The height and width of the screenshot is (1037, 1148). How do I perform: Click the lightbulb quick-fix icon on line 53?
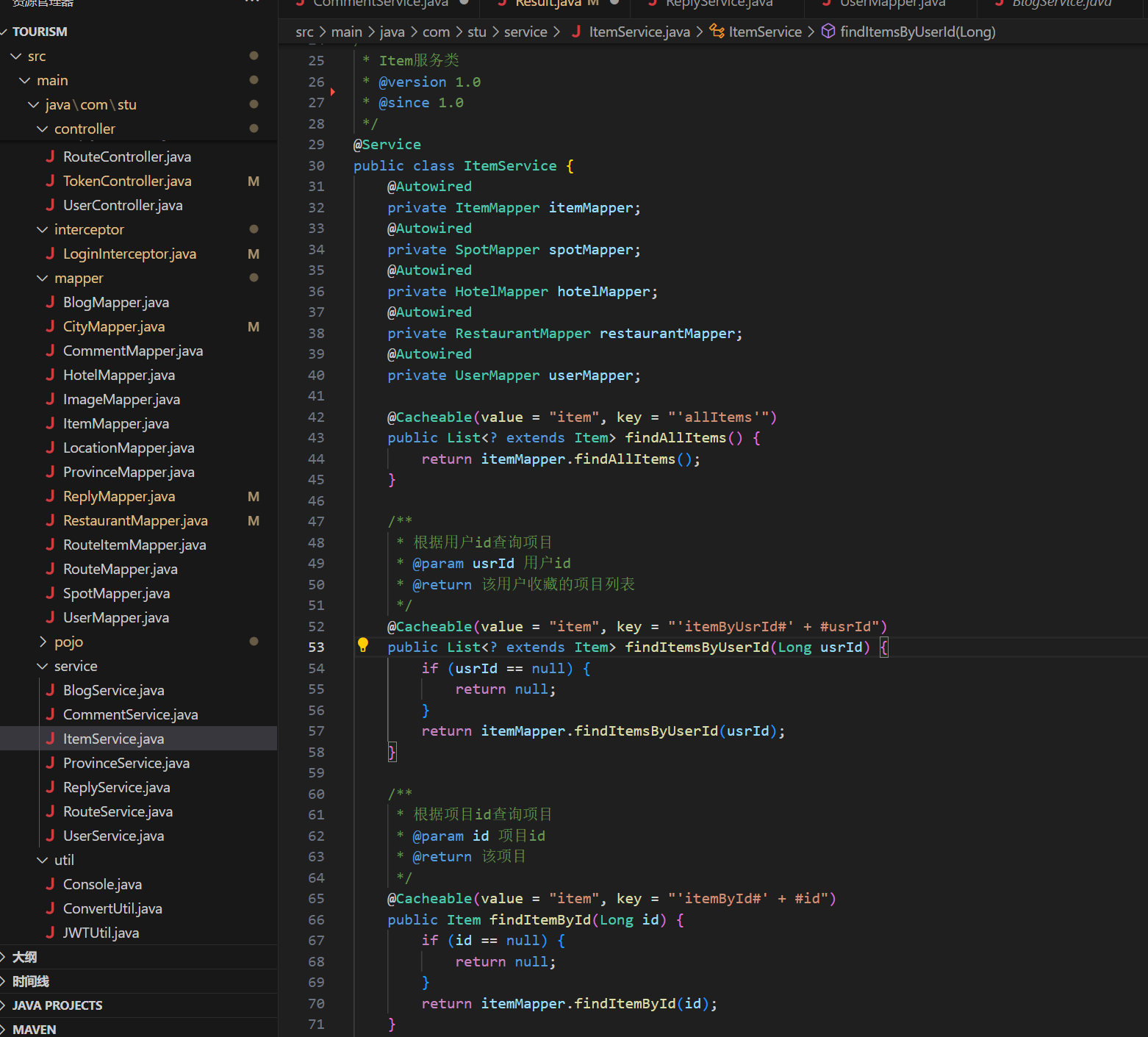(362, 645)
